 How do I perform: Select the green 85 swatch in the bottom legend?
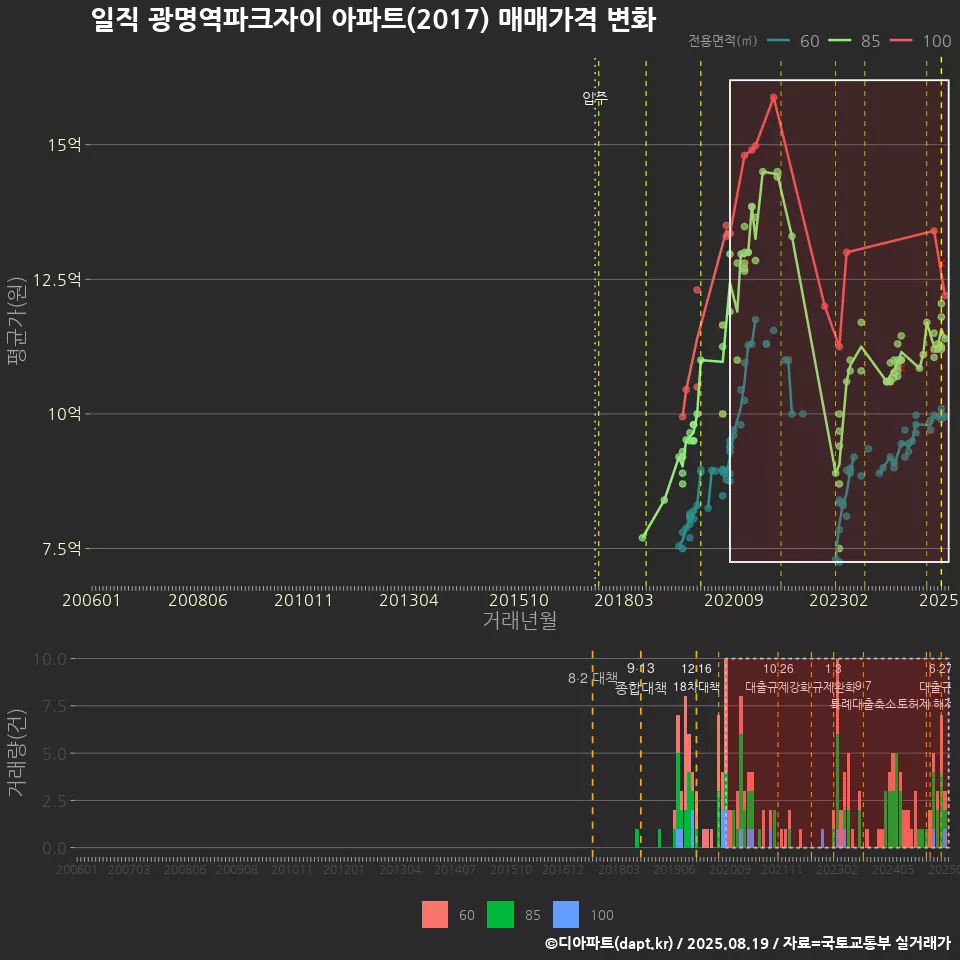[500, 915]
